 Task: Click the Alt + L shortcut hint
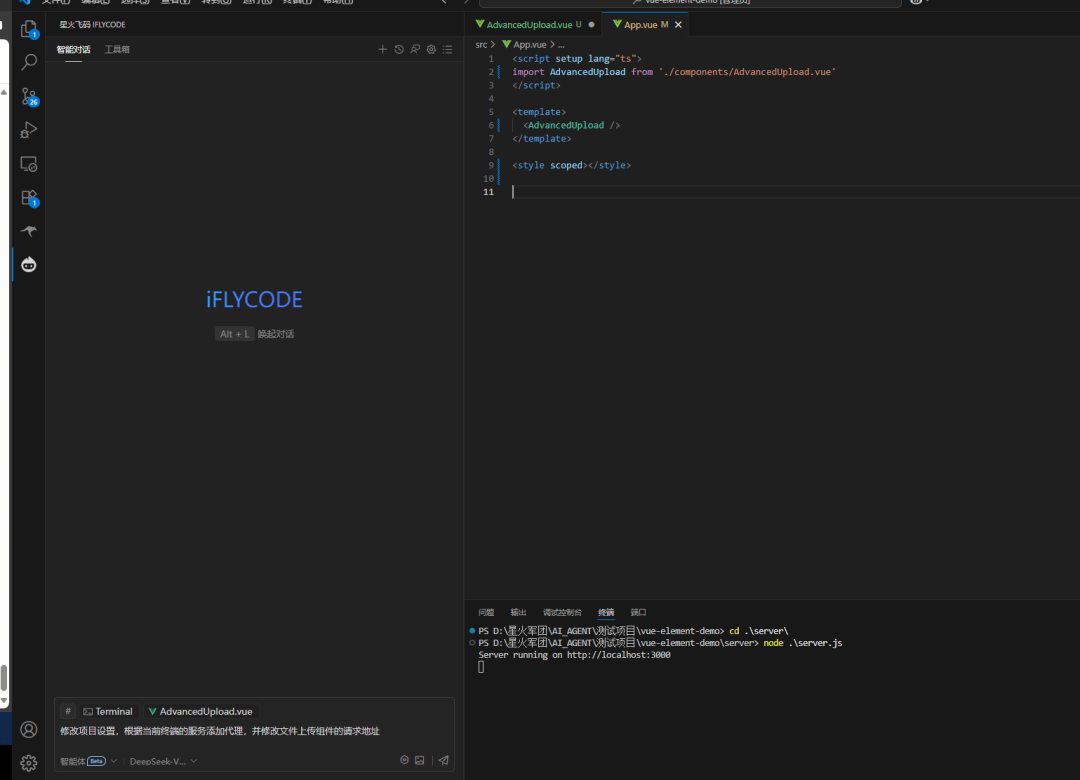point(234,334)
